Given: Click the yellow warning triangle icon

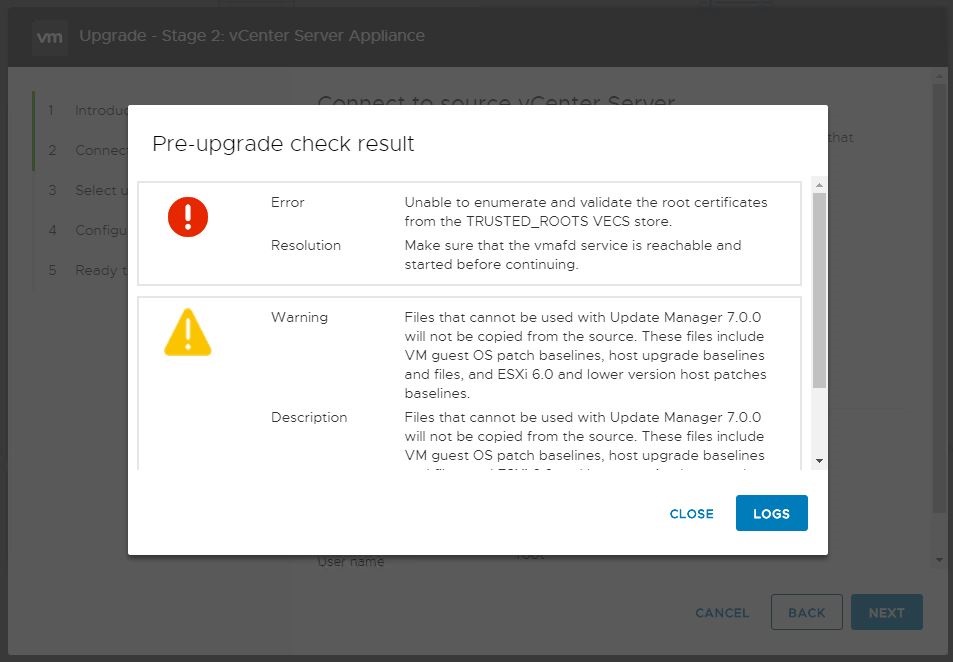Looking at the screenshot, I should pyautogui.click(x=188, y=333).
